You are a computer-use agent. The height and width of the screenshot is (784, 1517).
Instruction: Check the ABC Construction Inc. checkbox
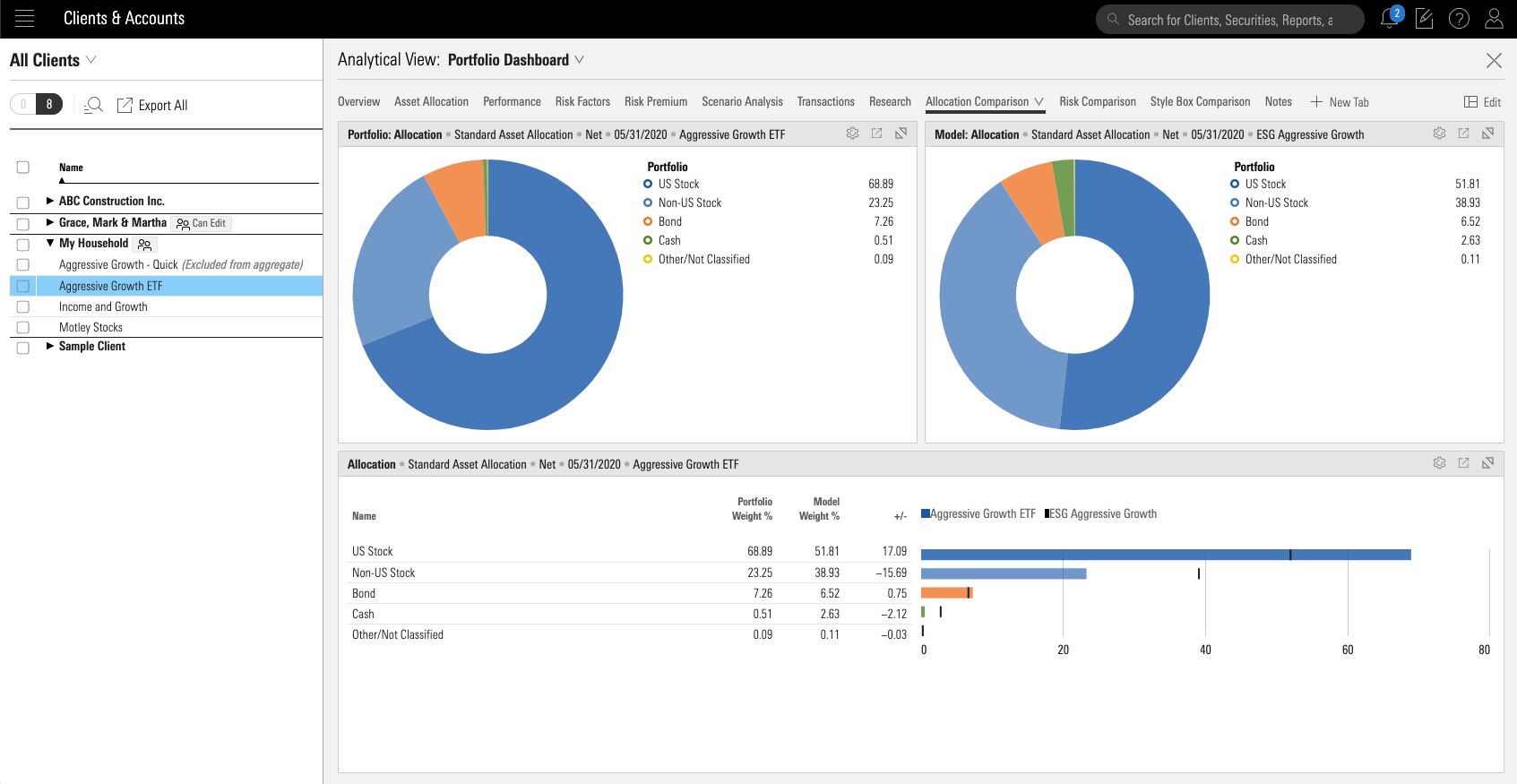click(23, 202)
